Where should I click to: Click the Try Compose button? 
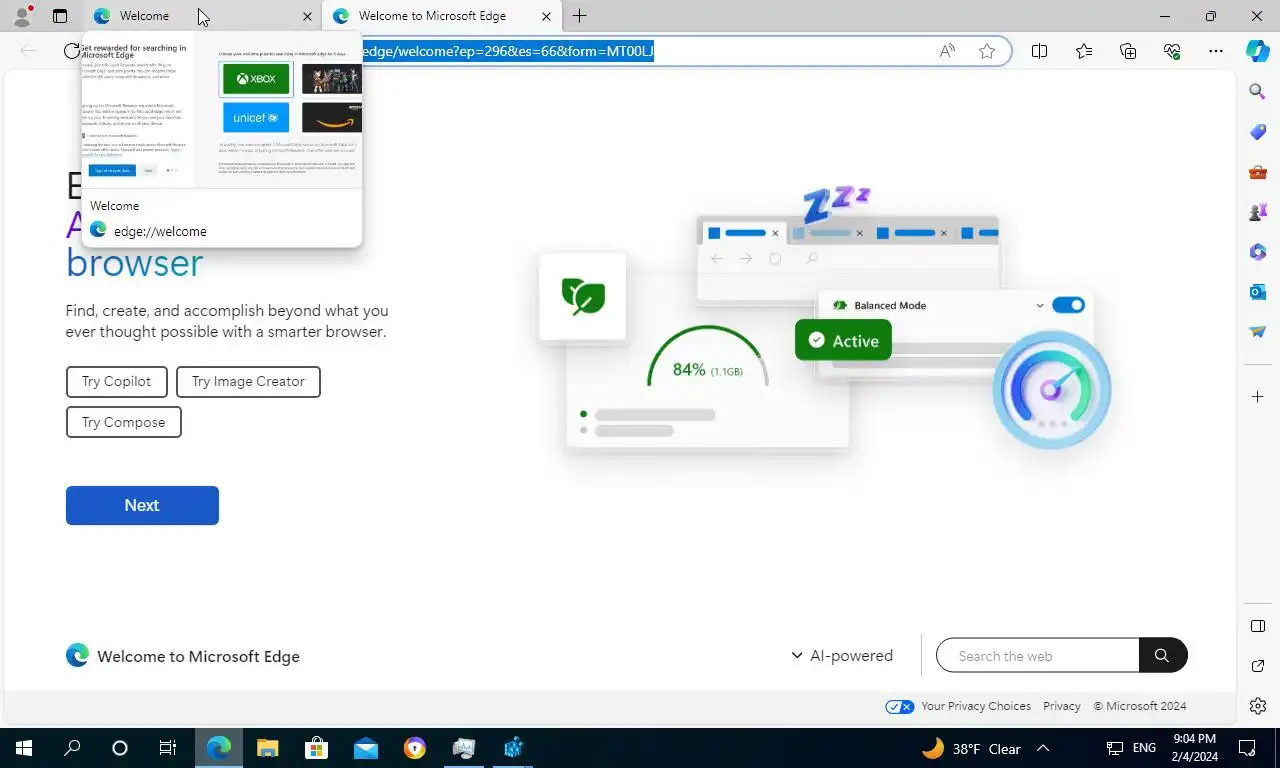click(124, 422)
